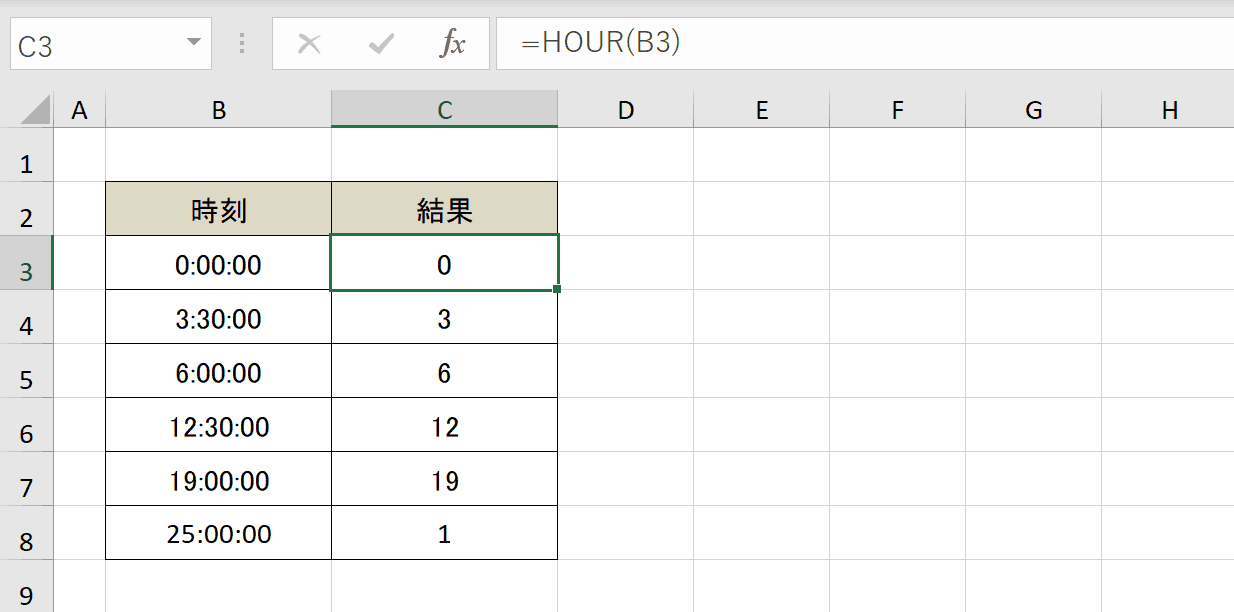This screenshot has width=1234, height=612.
Task: Click the 時刻 header cell
Action: pyautogui.click(x=217, y=209)
